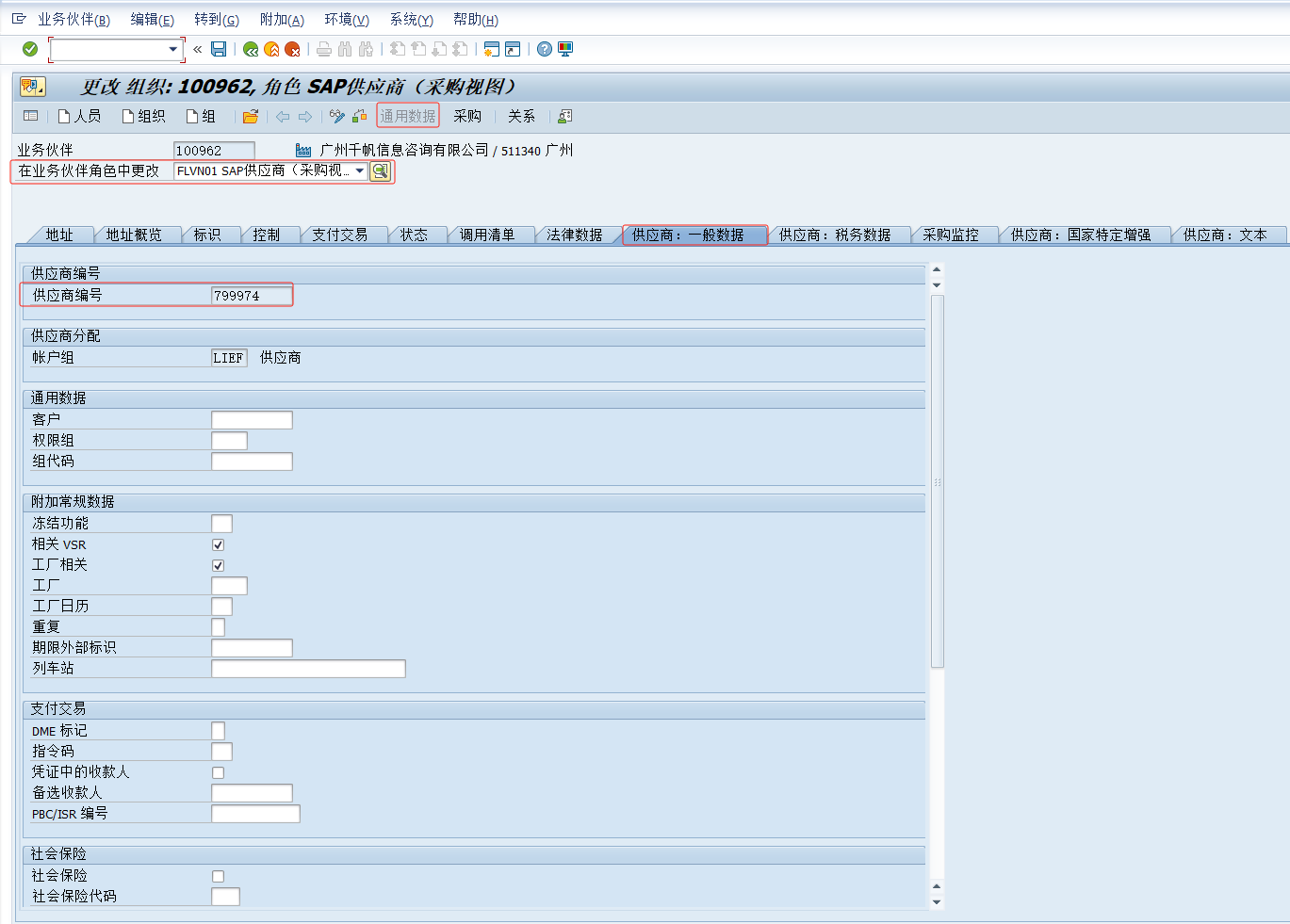Switch to the 地址概览 tab

[134, 235]
